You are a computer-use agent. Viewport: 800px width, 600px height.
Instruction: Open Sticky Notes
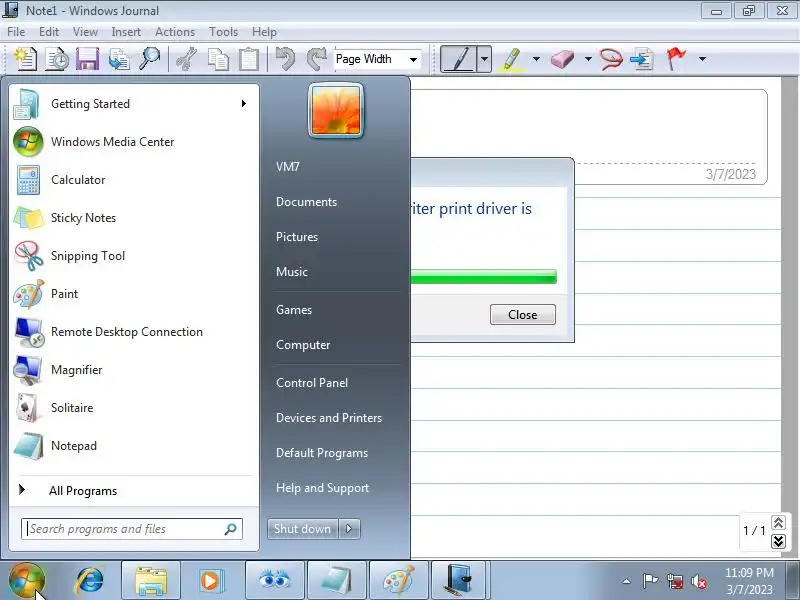click(x=134, y=218)
